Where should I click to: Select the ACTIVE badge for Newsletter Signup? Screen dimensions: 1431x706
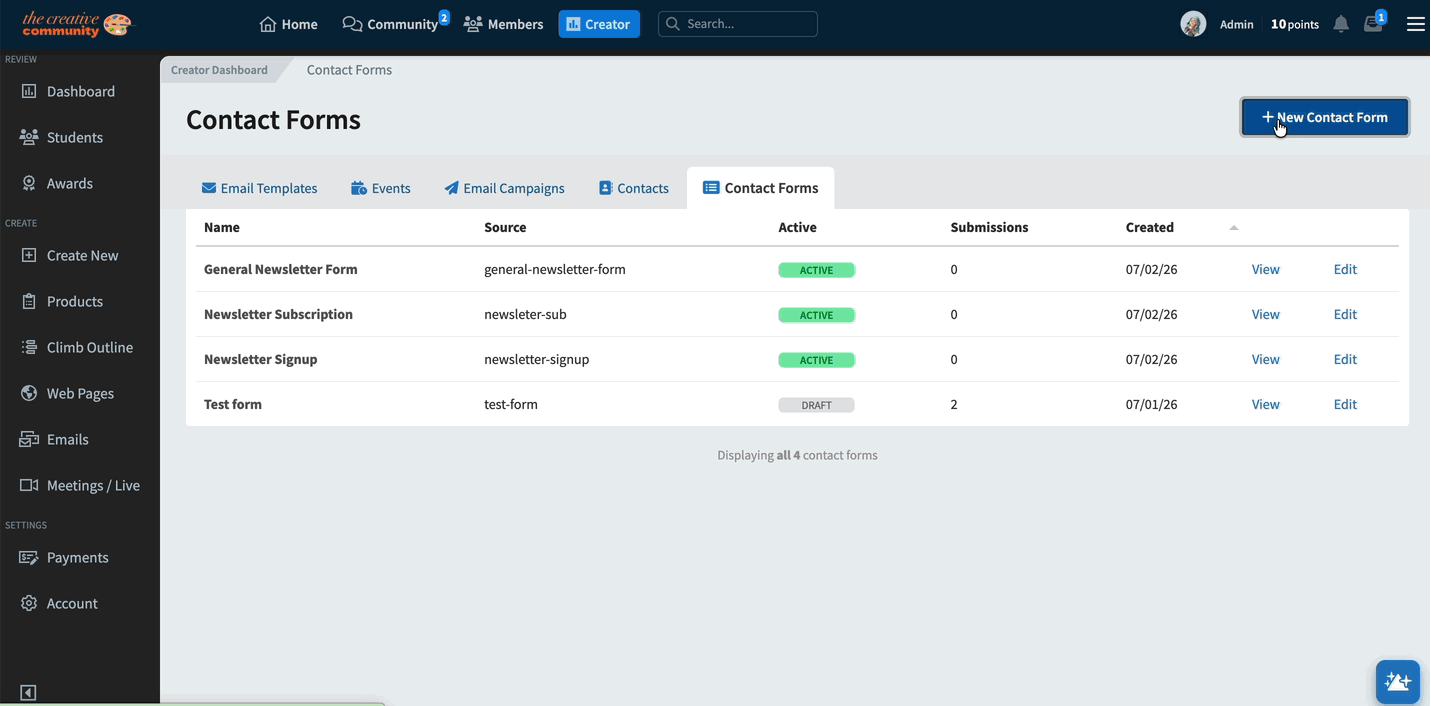coord(816,360)
